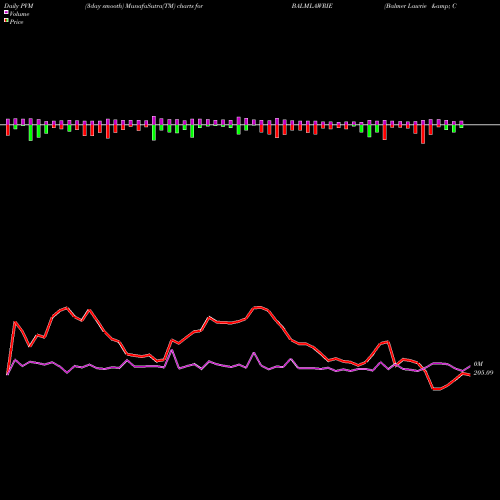The width and height of the screenshot is (500, 500).
Task: Select the 'Volume' legend label
Action: tap(19, 14)
